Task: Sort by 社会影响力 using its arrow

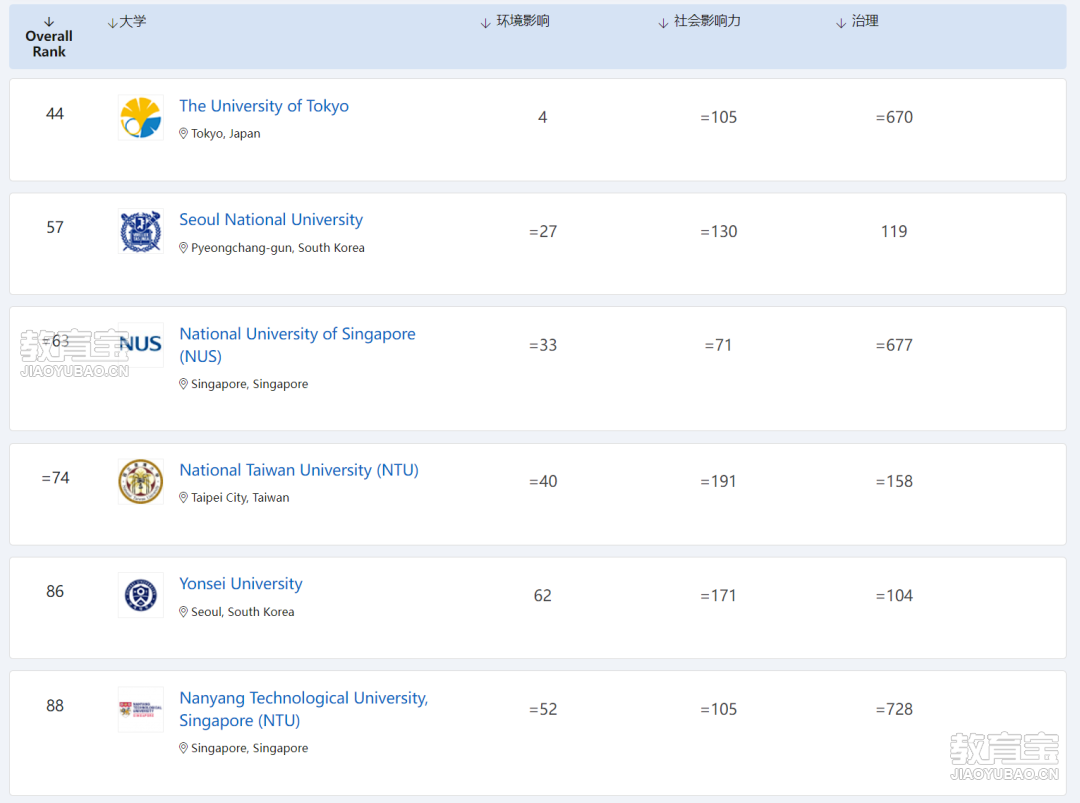Action: click(x=663, y=23)
